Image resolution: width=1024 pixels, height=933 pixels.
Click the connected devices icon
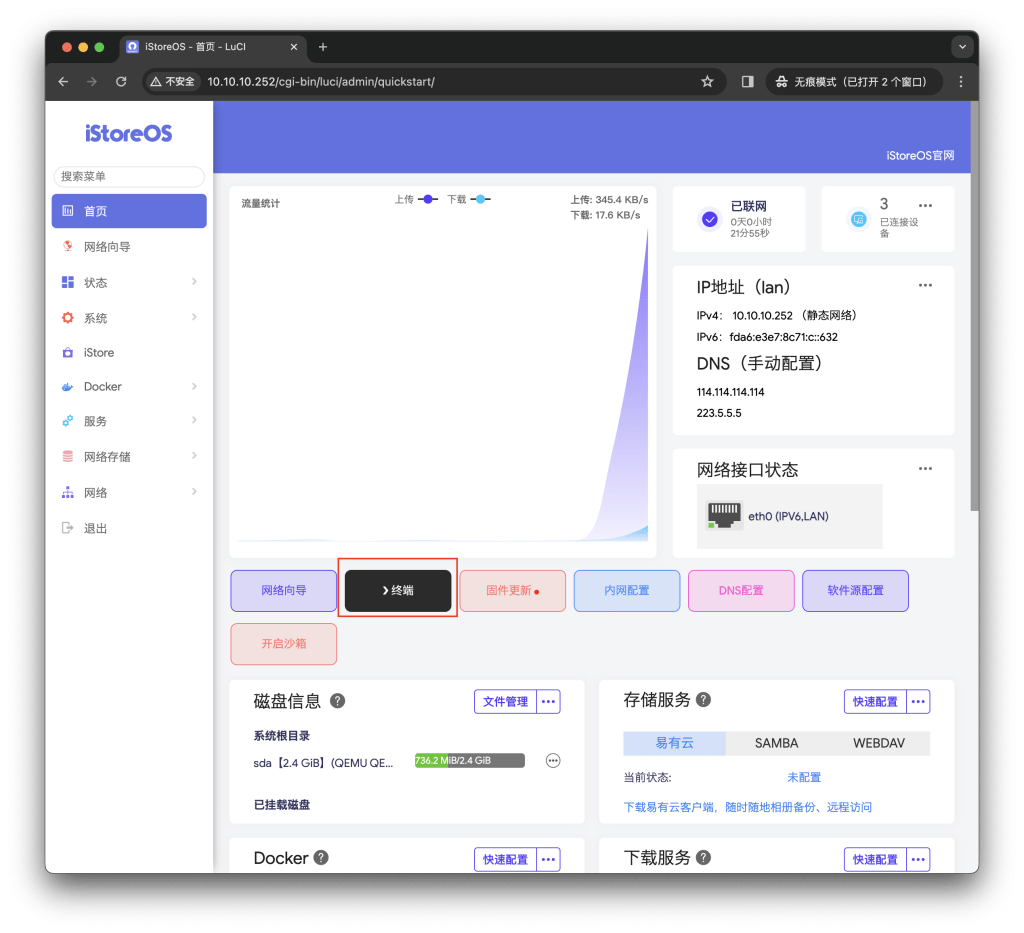tap(858, 219)
